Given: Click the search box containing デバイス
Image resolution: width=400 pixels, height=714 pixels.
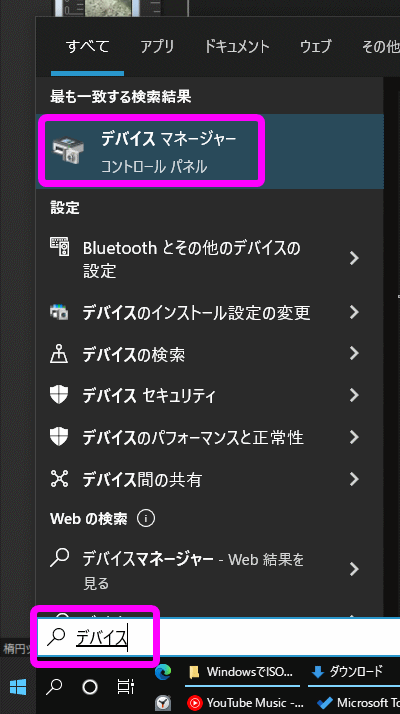Looking at the screenshot, I should coord(219,638).
